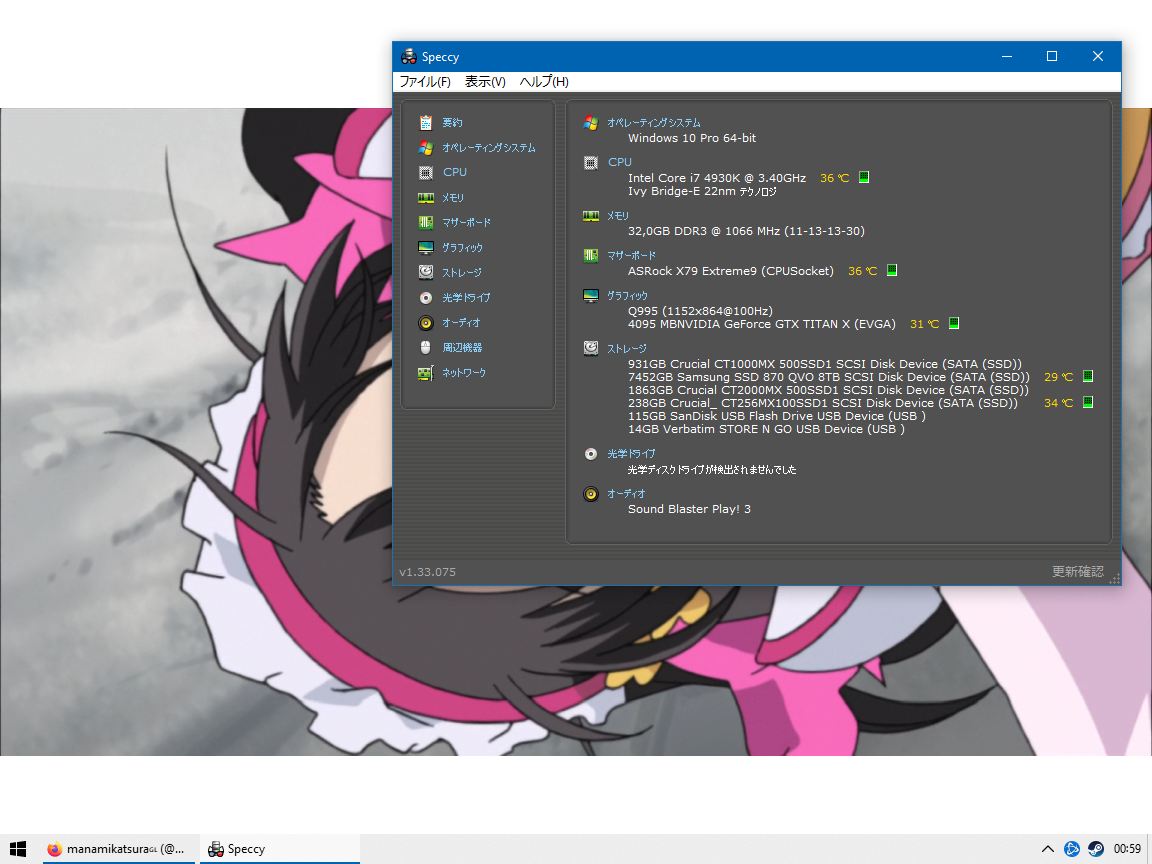Click the storage disk icon in summary panel
Viewport: 1152px width, 864px height.
(x=591, y=348)
